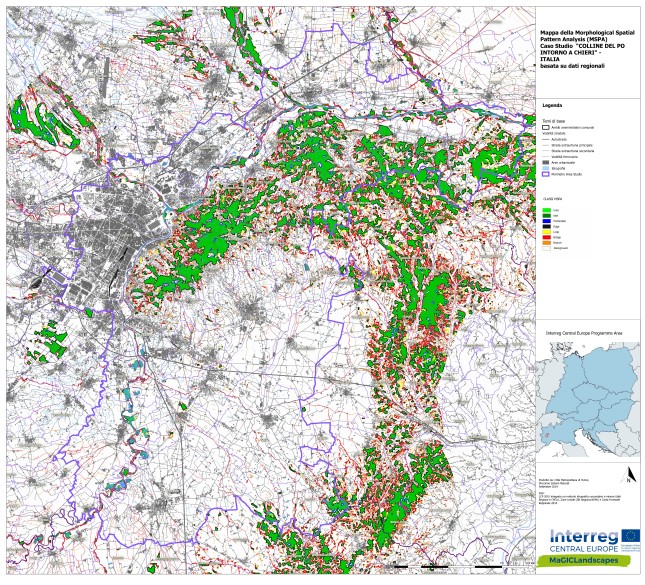Click the 'Legenda' heading

pyautogui.click(x=552, y=105)
